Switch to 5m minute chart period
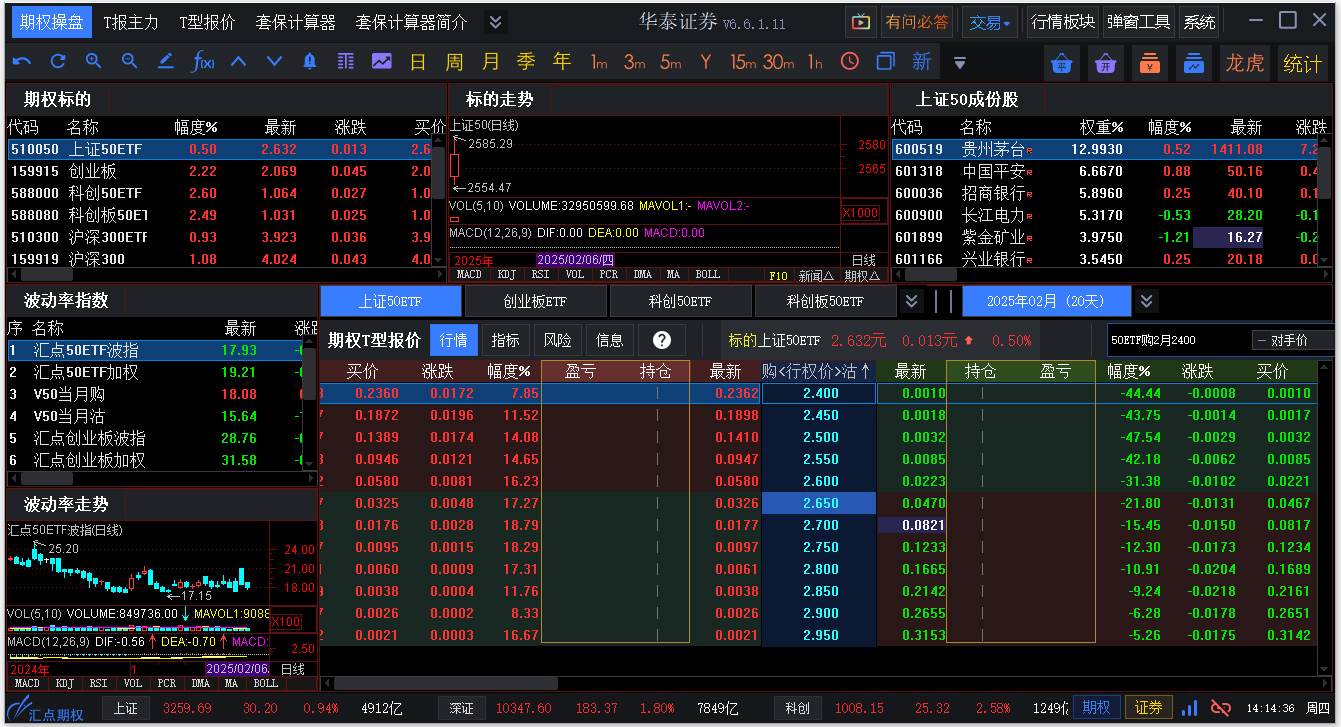Viewport: 1341px width, 727px height. (x=671, y=62)
